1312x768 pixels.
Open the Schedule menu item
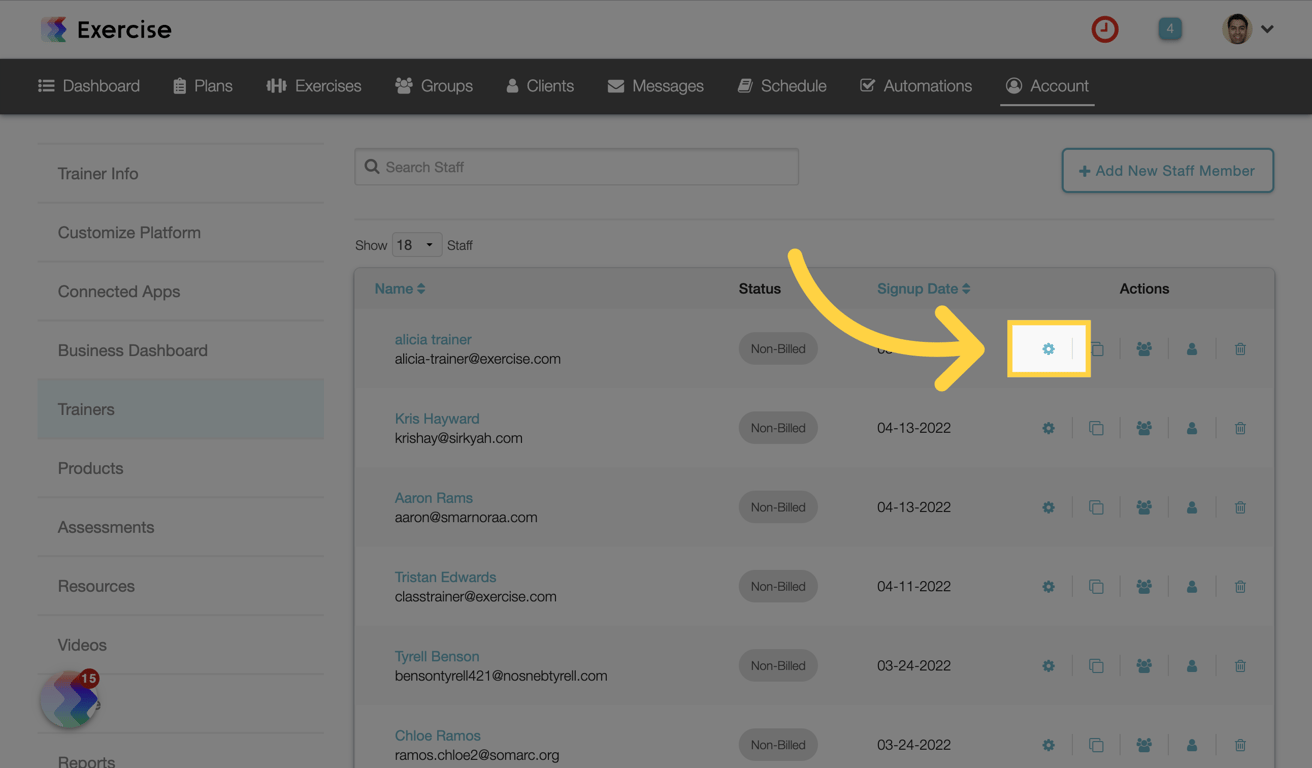(x=782, y=86)
